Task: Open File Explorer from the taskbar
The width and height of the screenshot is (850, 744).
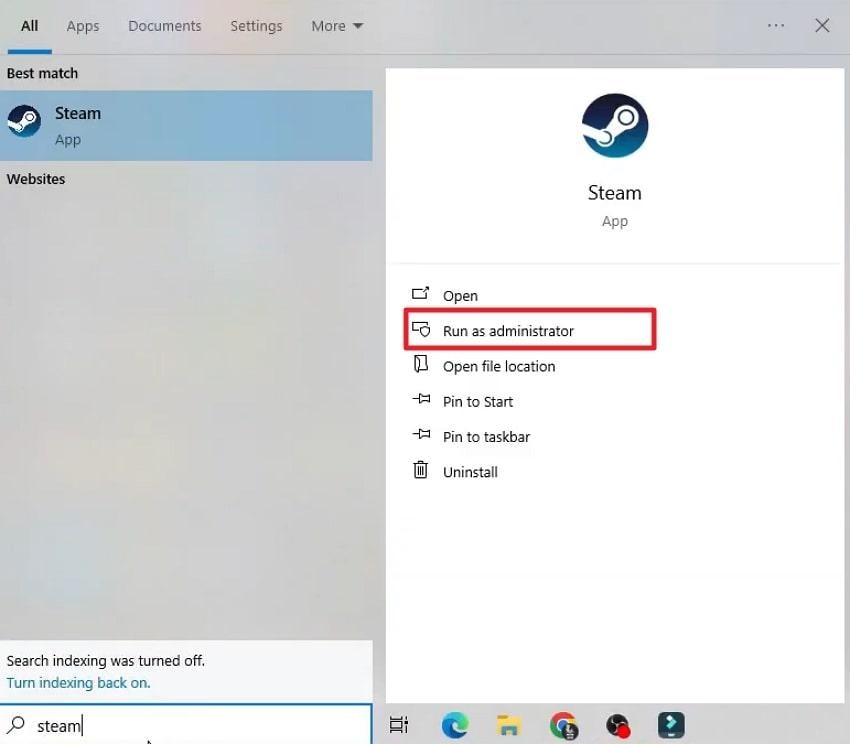Action: pos(509,724)
